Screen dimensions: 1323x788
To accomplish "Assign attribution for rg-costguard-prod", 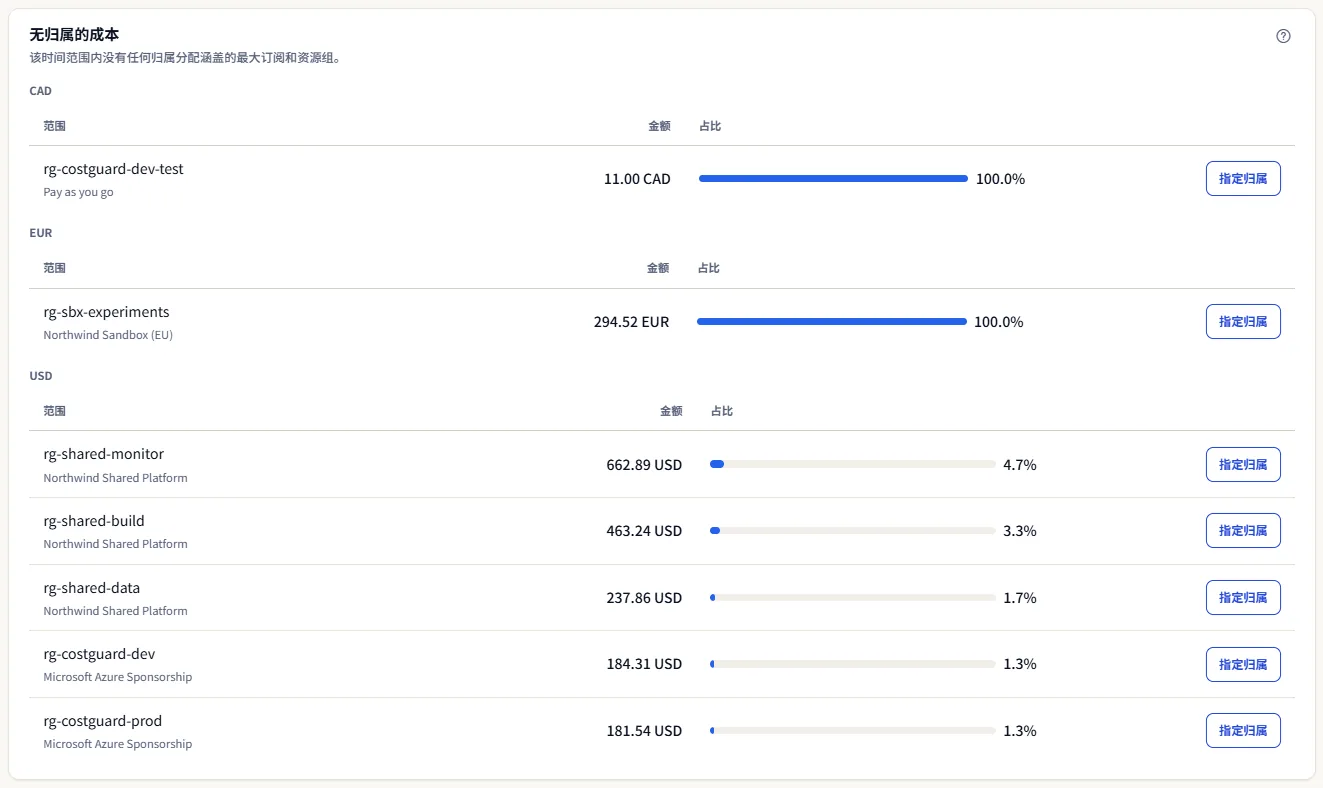I will pos(1243,731).
